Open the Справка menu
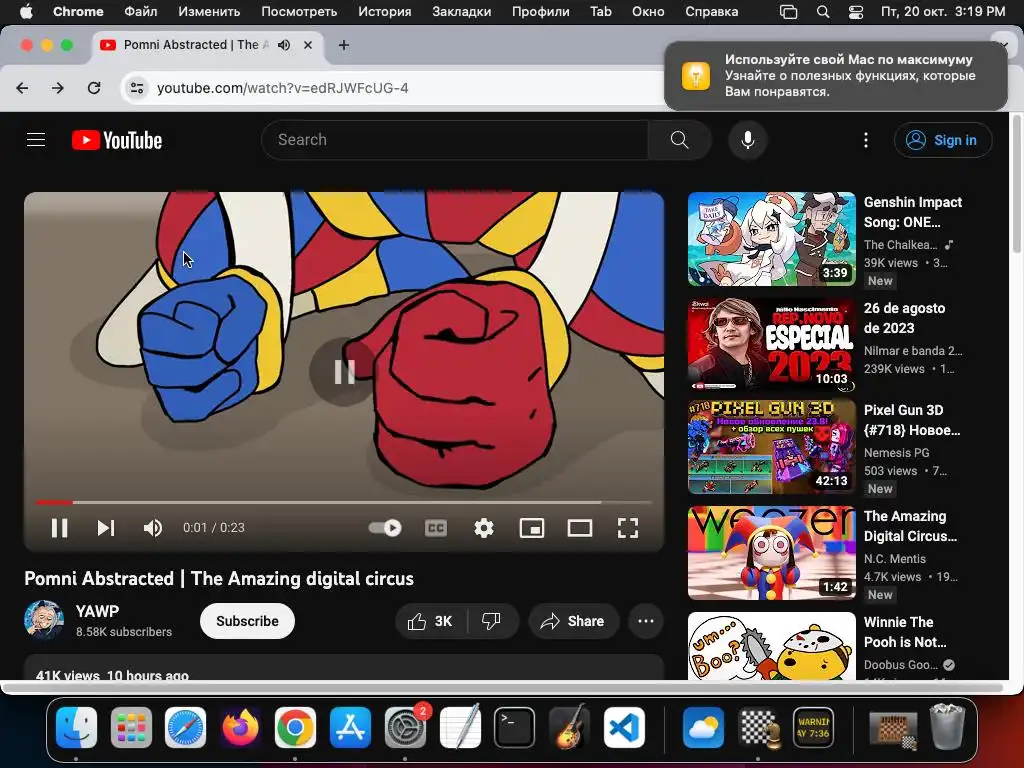 tap(712, 11)
